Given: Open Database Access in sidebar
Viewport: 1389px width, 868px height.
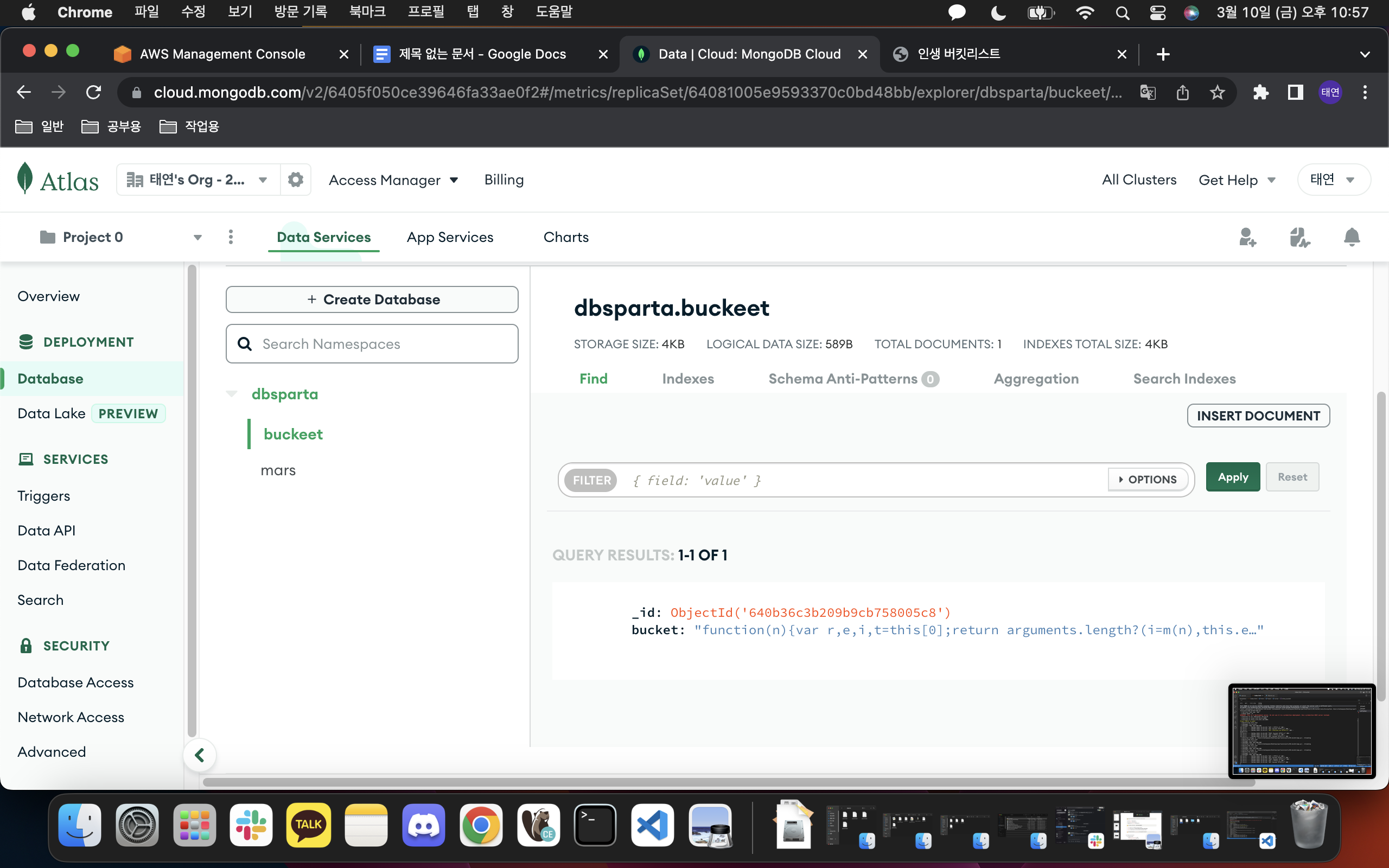Looking at the screenshot, I should coord(75,682).
